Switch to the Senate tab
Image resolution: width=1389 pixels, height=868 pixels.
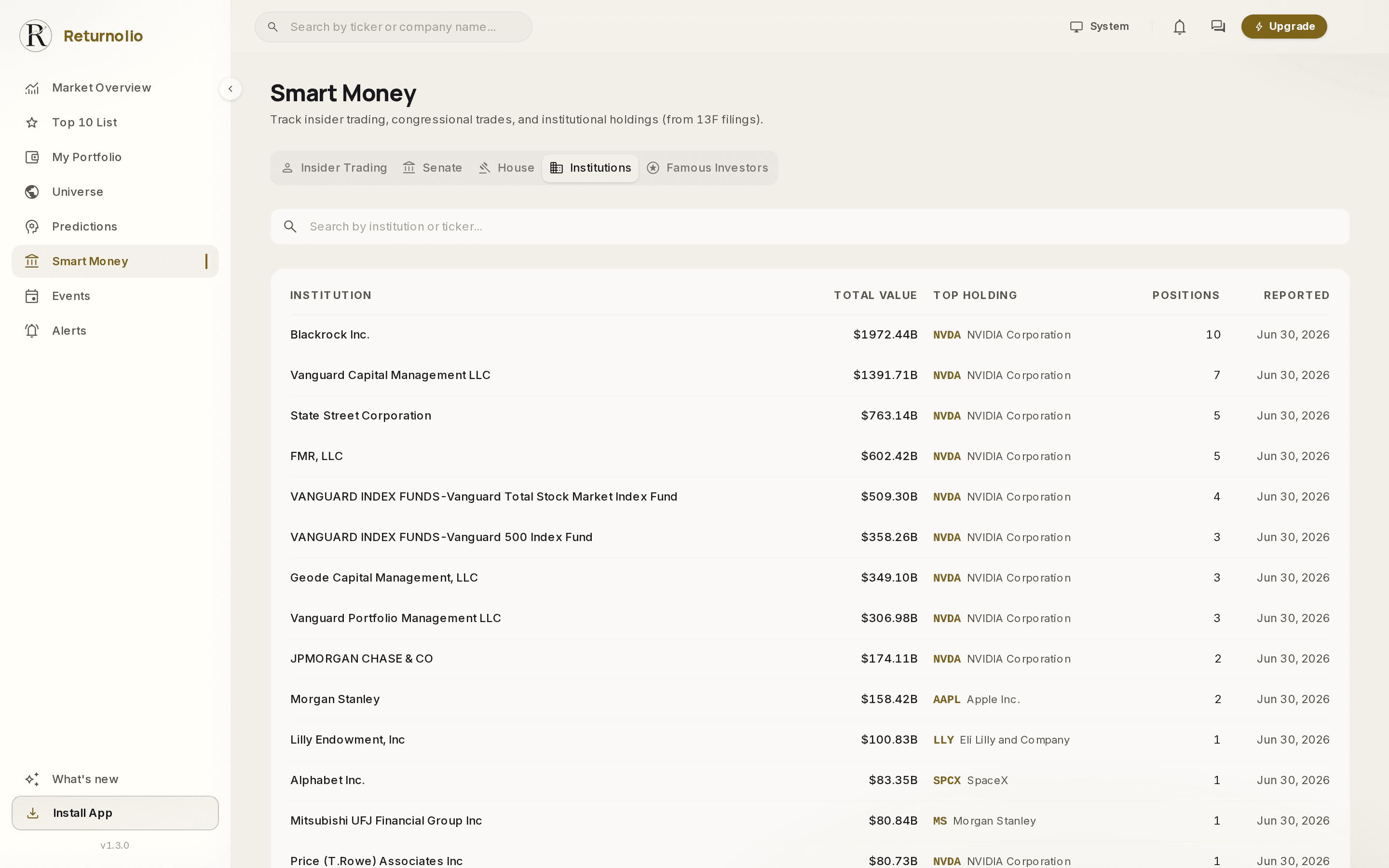(x=432, y=168)
